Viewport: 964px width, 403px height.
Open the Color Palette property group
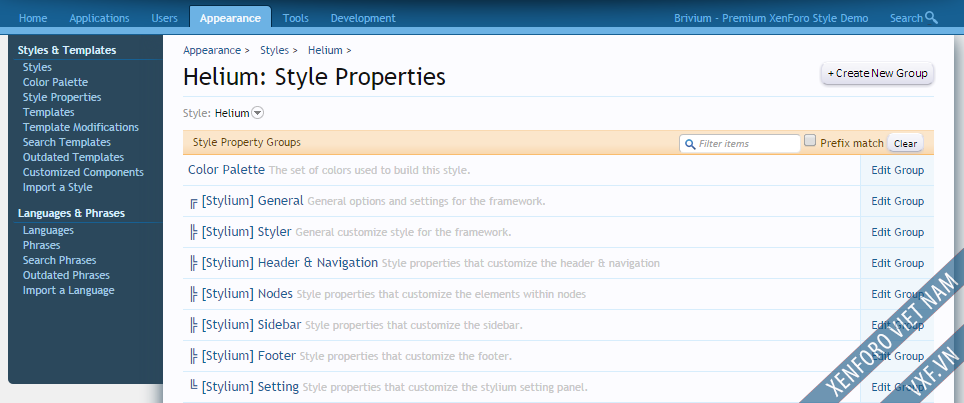tap(226, 170)
